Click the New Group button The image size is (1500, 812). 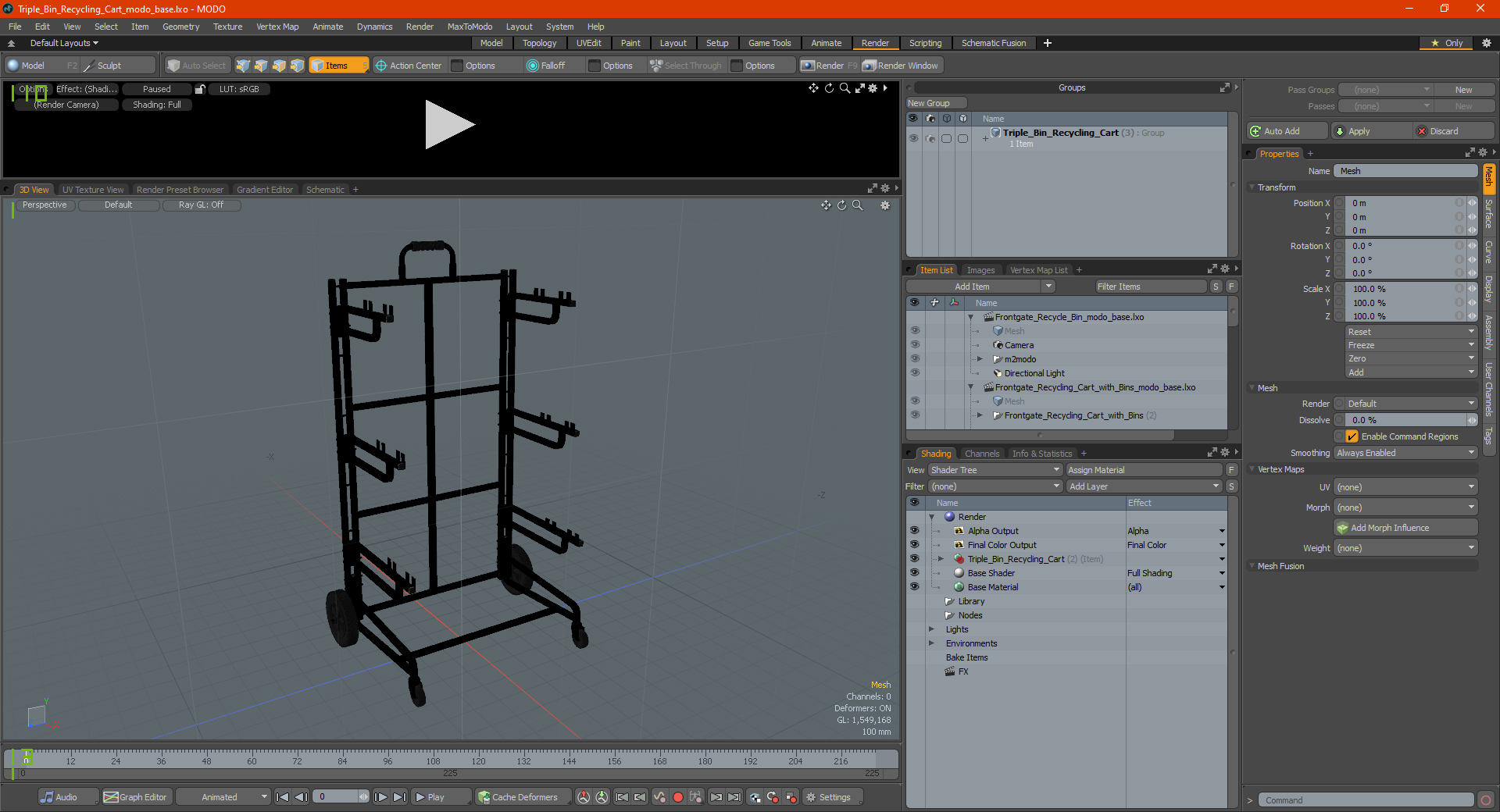point(936,103)
